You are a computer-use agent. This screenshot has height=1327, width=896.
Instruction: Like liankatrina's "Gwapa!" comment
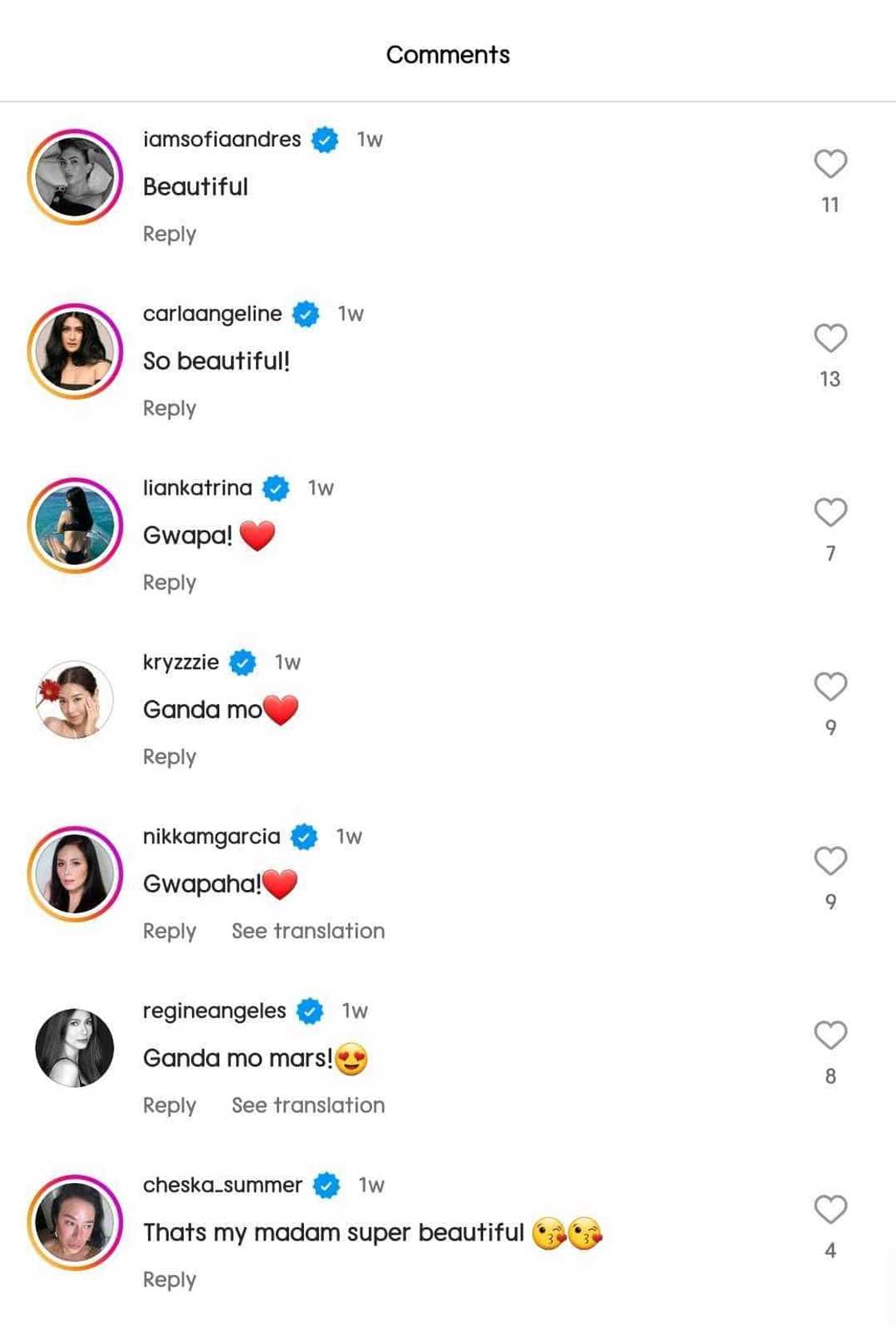pyautogui.click(x=830, y=512)
